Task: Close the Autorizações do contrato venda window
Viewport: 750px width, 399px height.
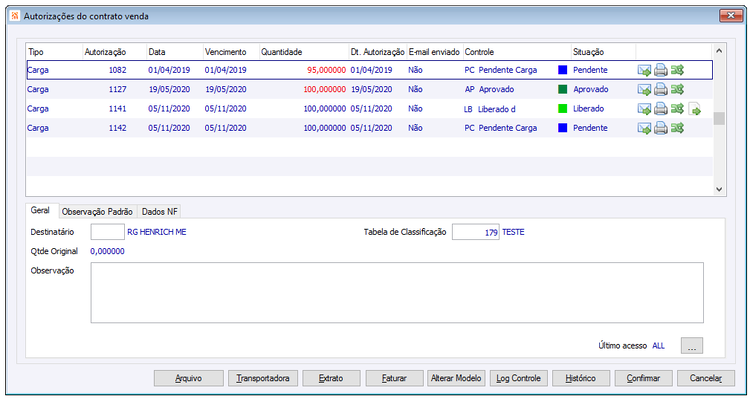Action: (x=731, y=16)
